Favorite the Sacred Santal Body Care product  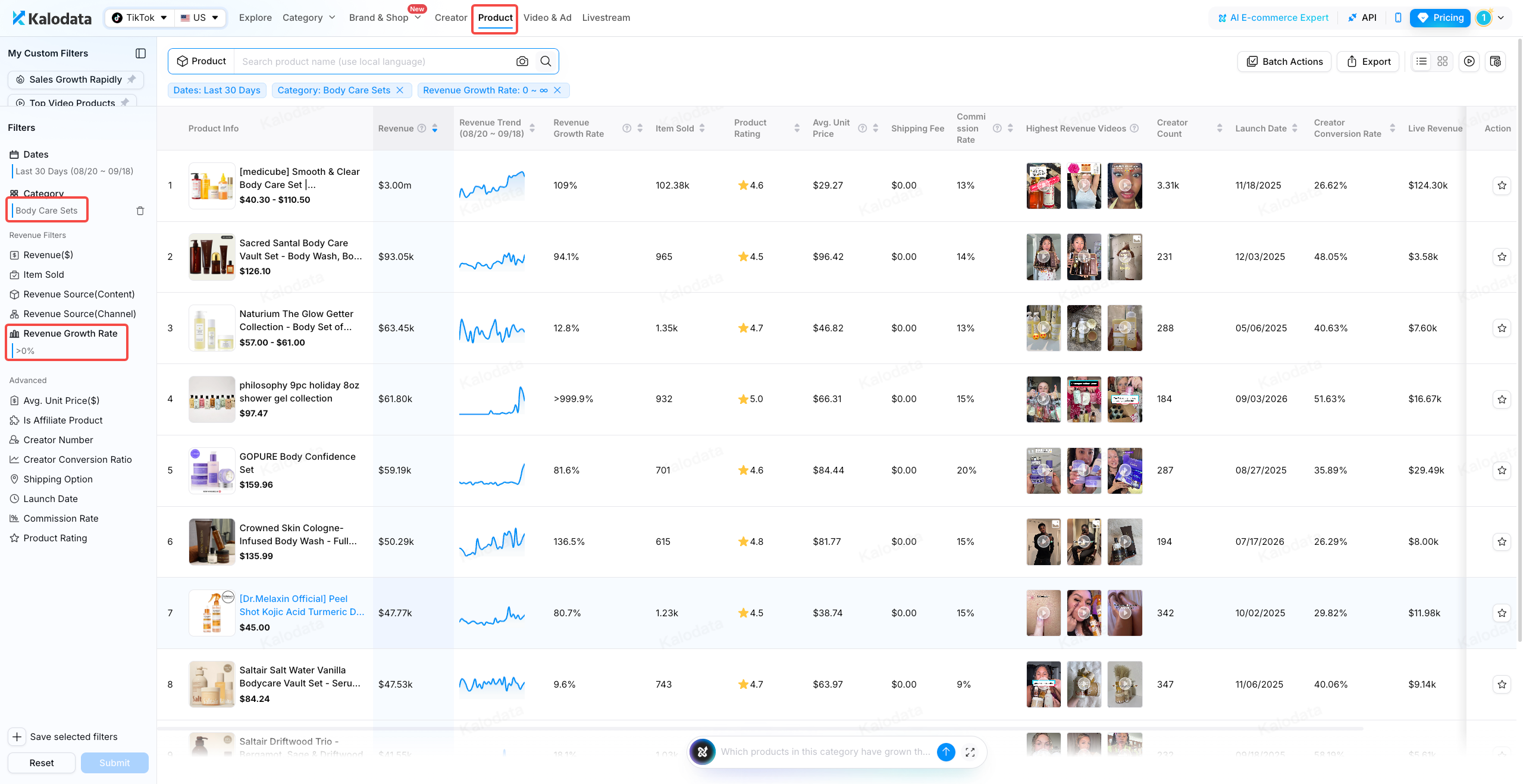[x=1502, y=257]
